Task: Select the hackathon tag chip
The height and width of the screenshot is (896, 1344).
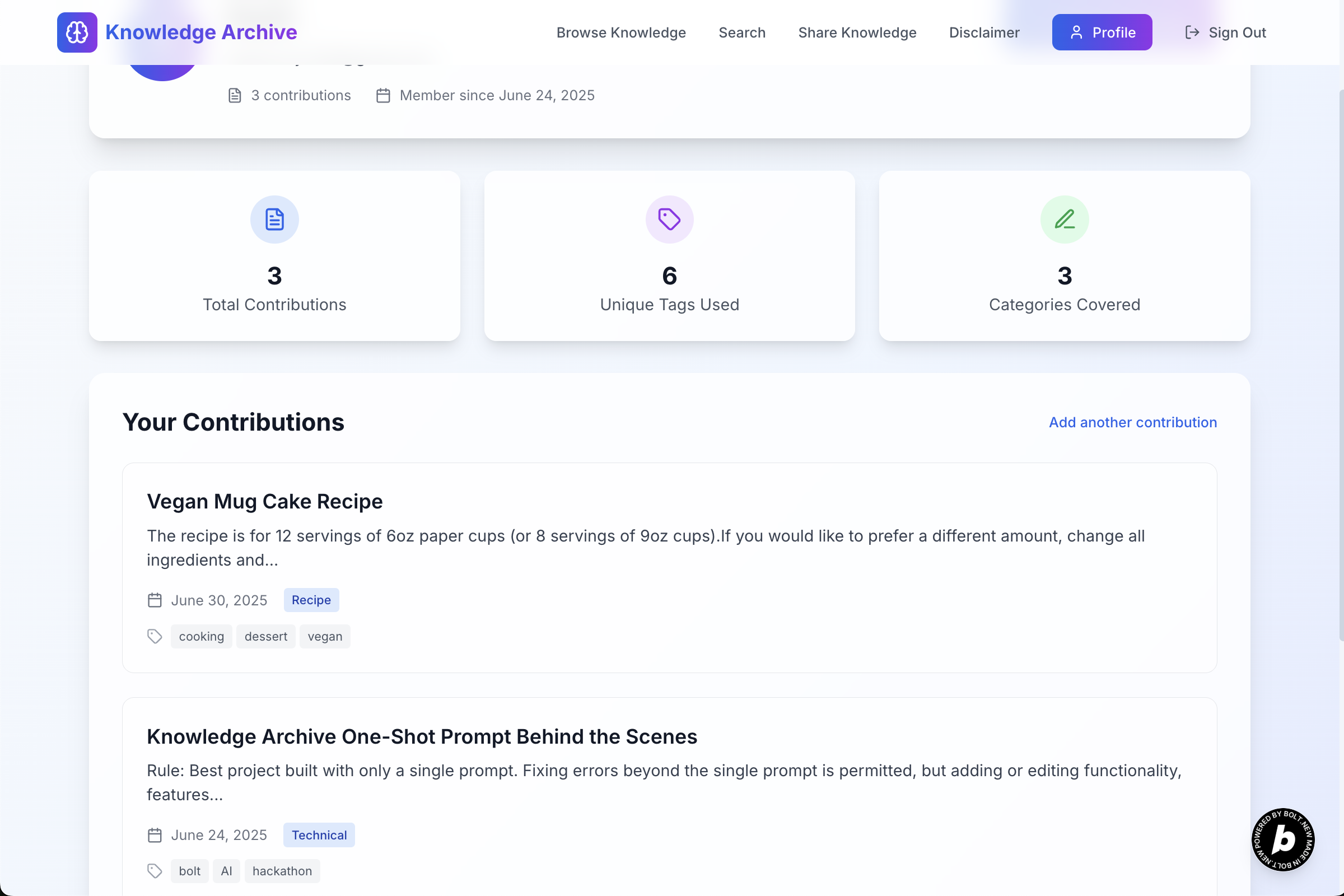Action: point(282,871)
